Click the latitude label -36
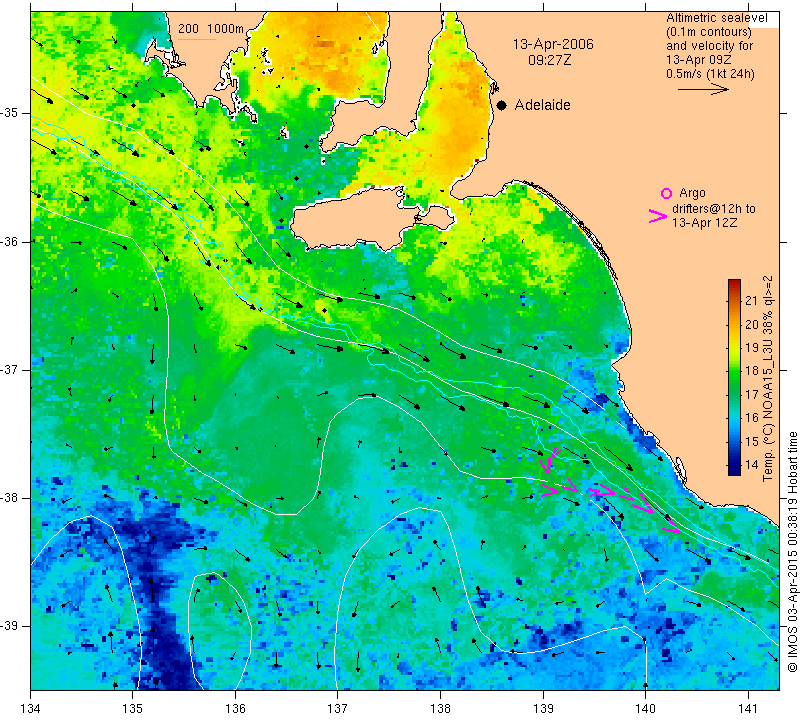This screenshot has height=720, width=800. 10,241
